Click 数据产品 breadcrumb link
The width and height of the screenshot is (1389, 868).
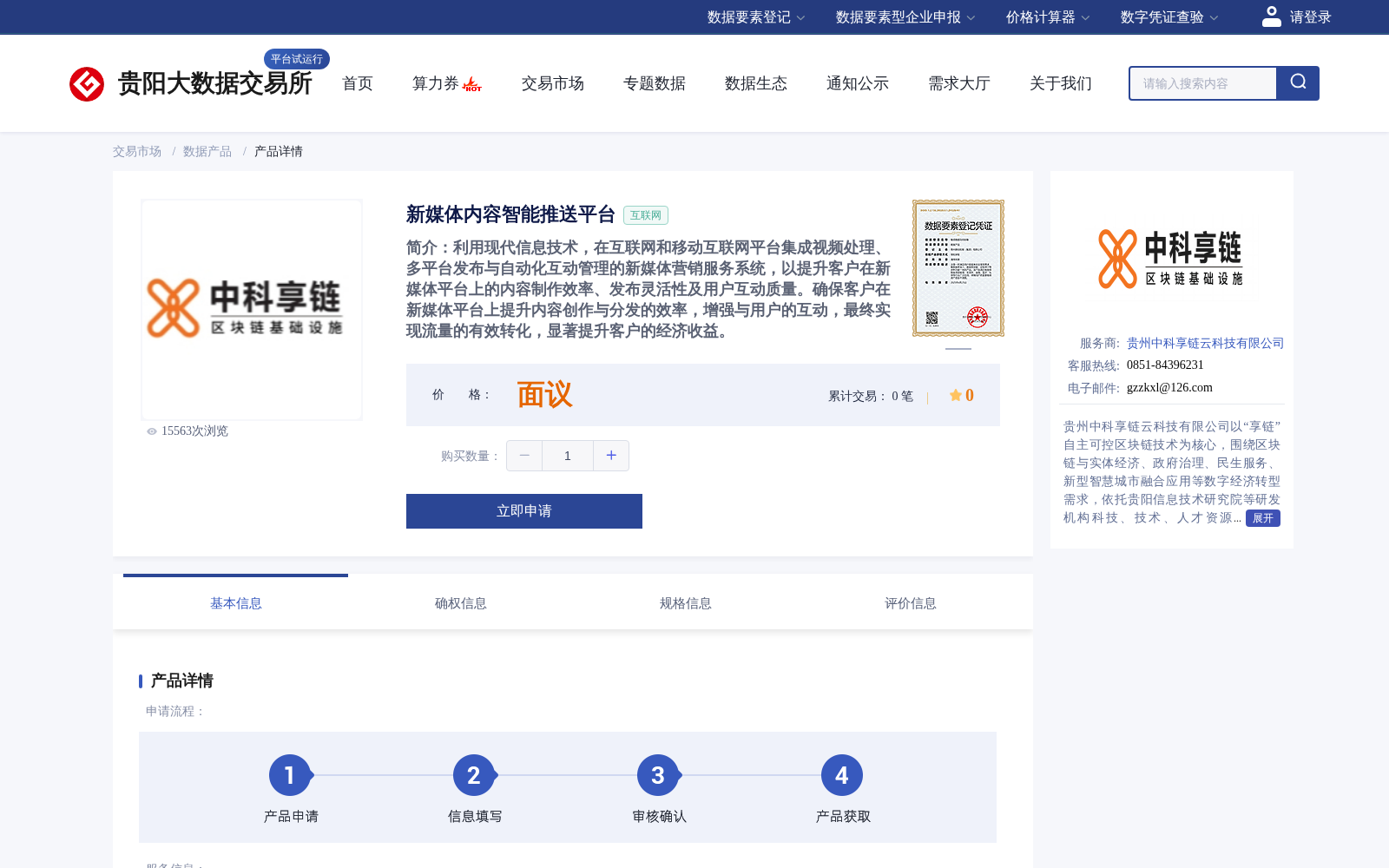pyautogui.click(x=207, y=151)
